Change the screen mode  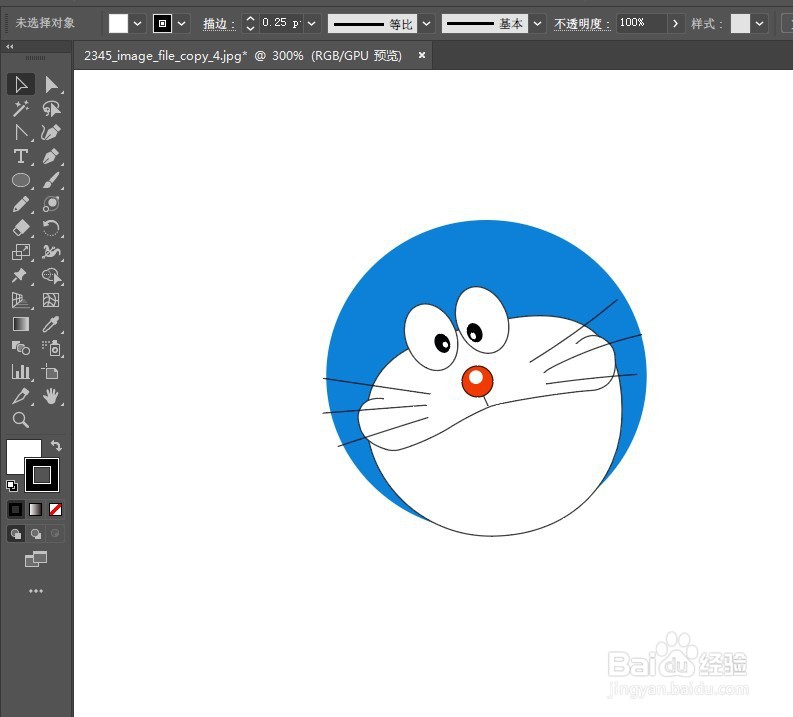(x=36, y=559)
